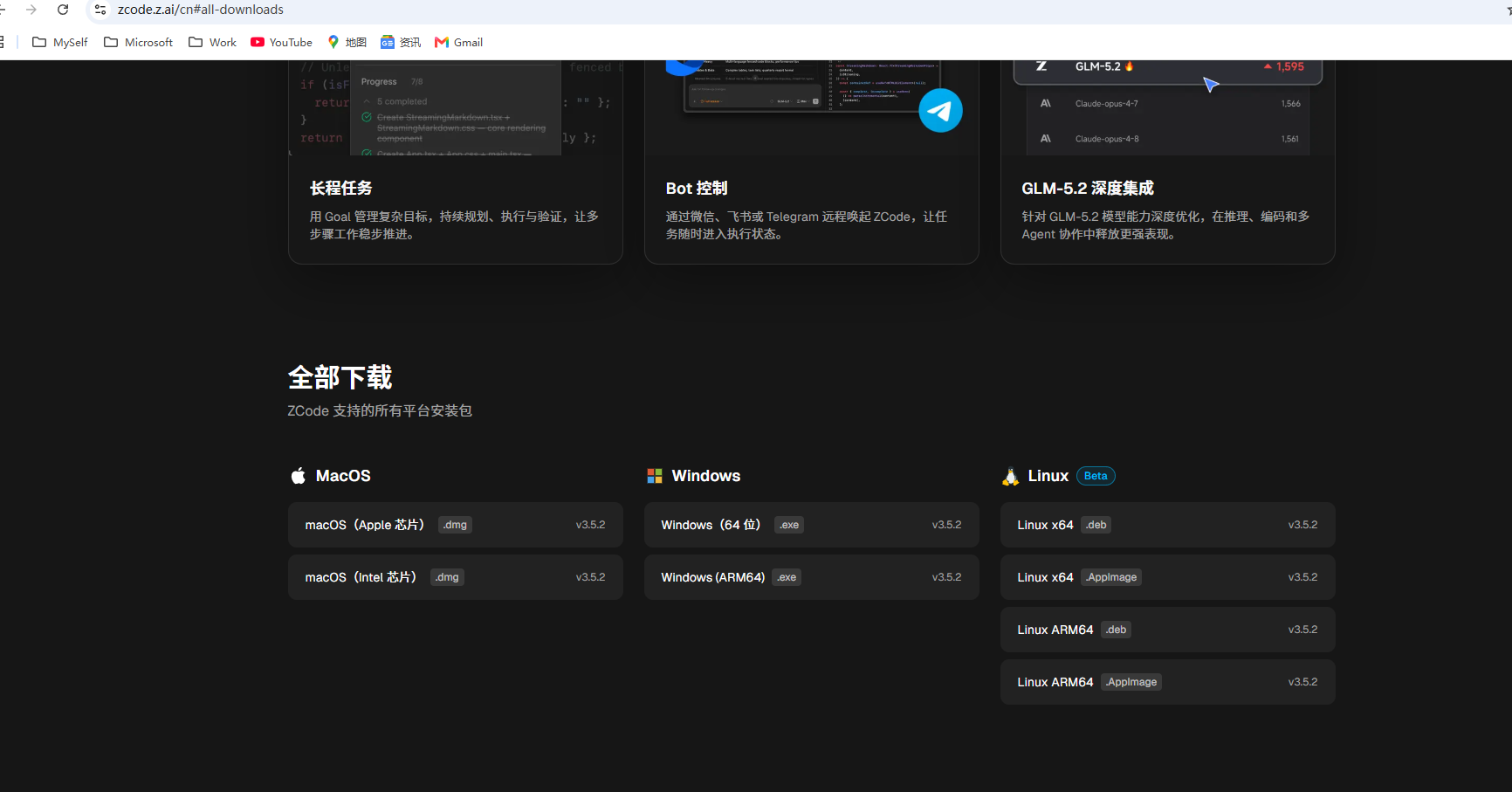The image size is (1512, 792).
Task: Click the Linux penguin icon
Action: (x=1011, y=476)
